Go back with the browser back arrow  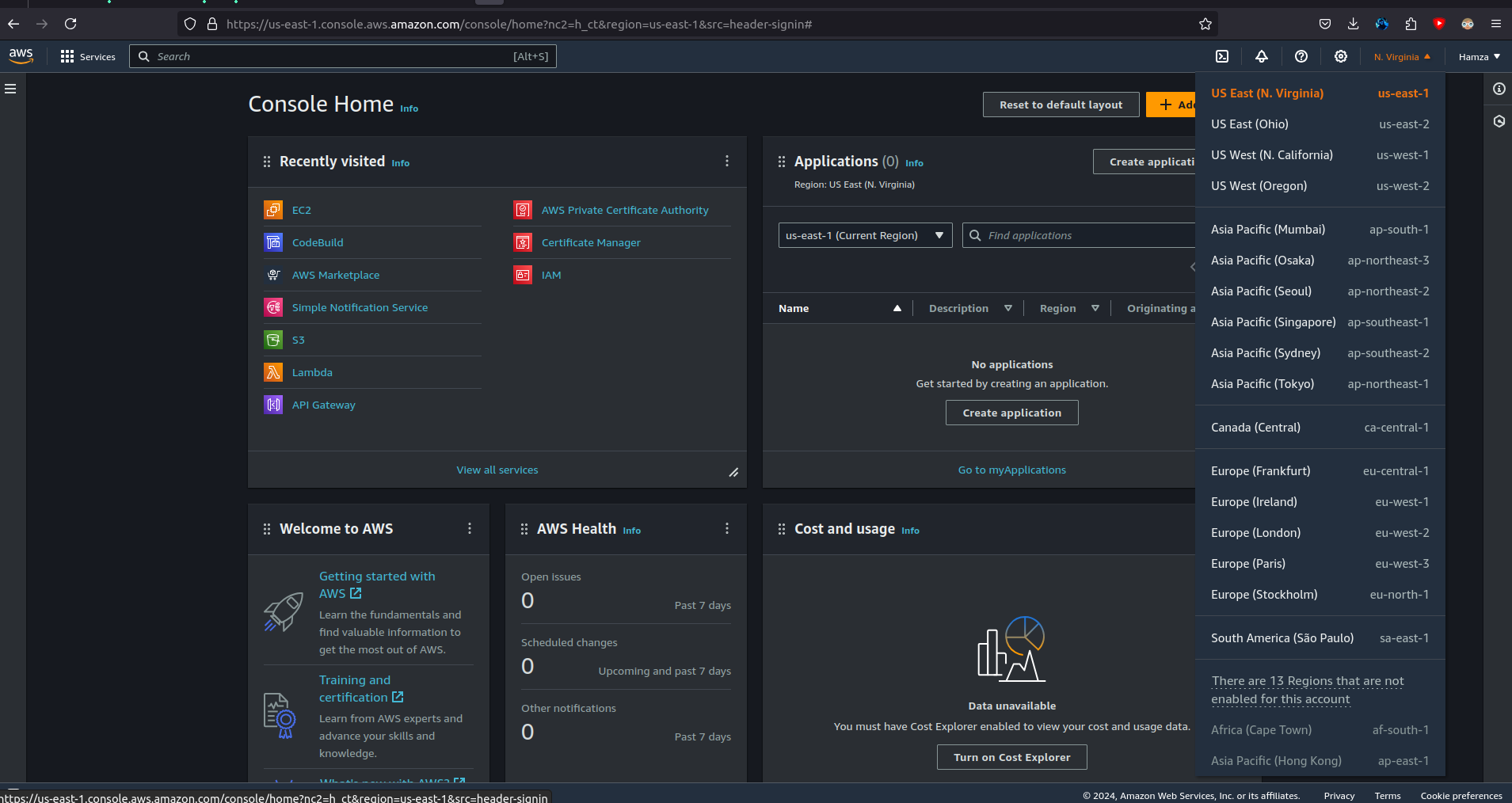point(13,24)
